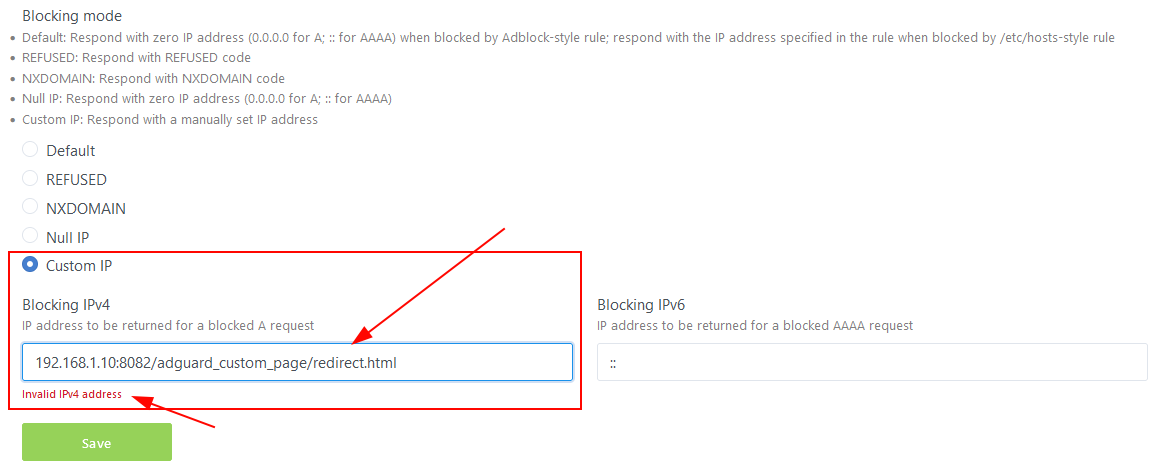
Task: Click the Blocking mode section heading
Action: click(72, 16)
